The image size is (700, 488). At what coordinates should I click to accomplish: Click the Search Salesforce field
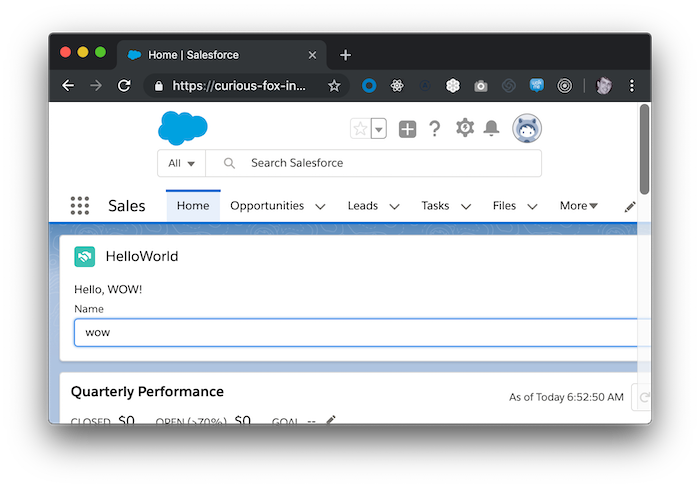point(374,163)
